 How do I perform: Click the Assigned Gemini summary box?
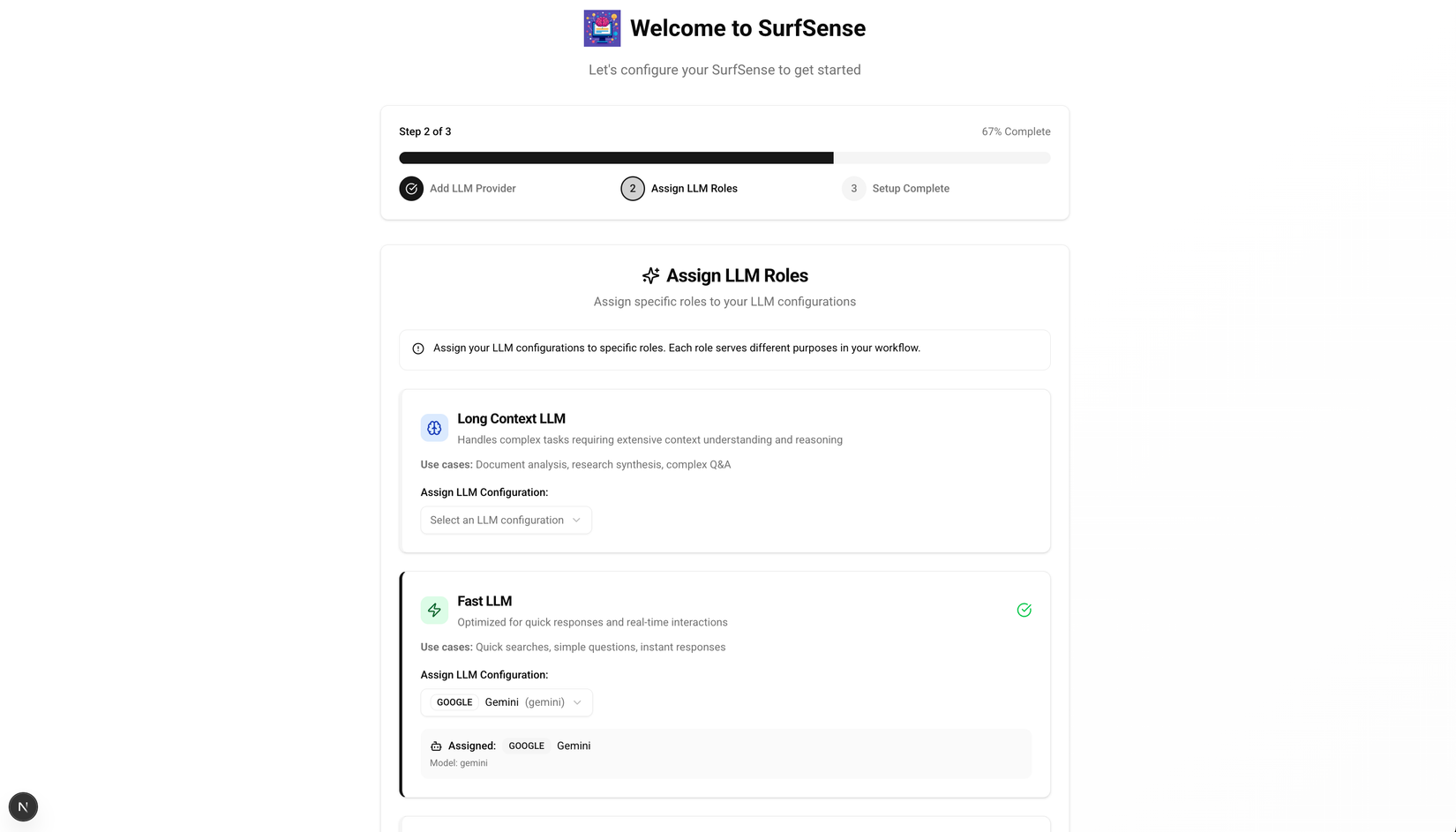point(725,753)
